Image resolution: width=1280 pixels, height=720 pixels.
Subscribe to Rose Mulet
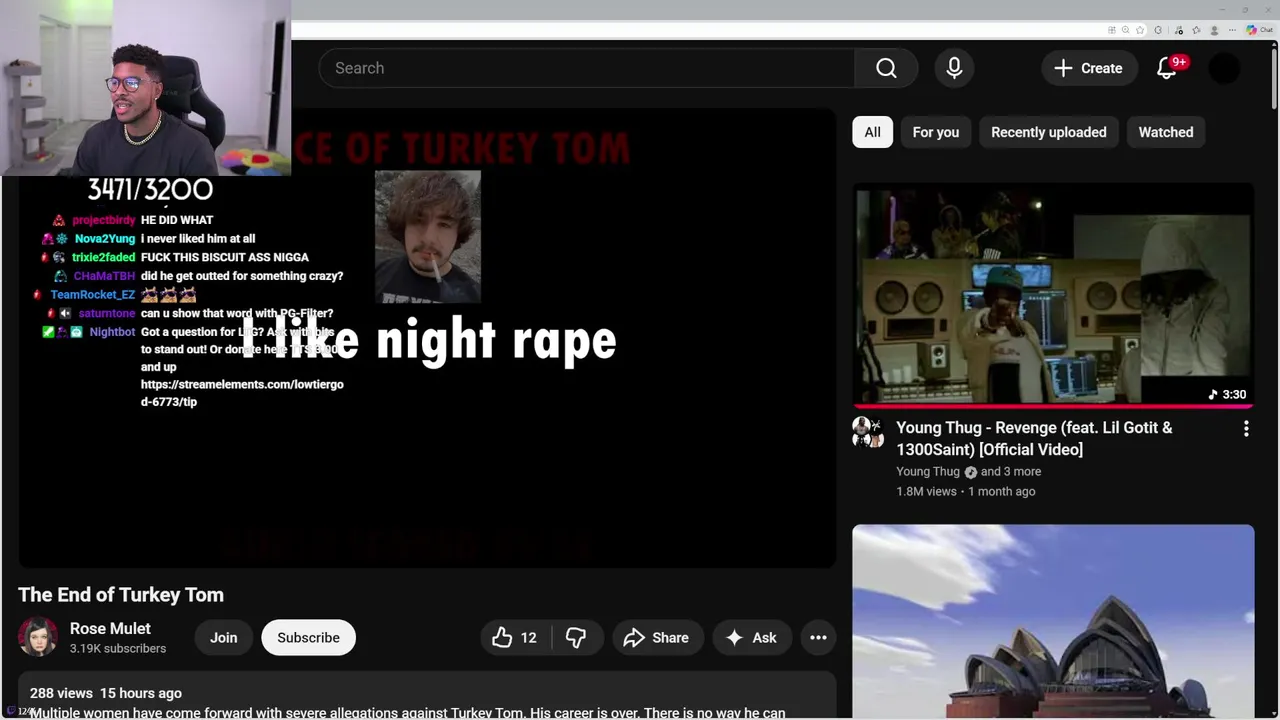308,638
